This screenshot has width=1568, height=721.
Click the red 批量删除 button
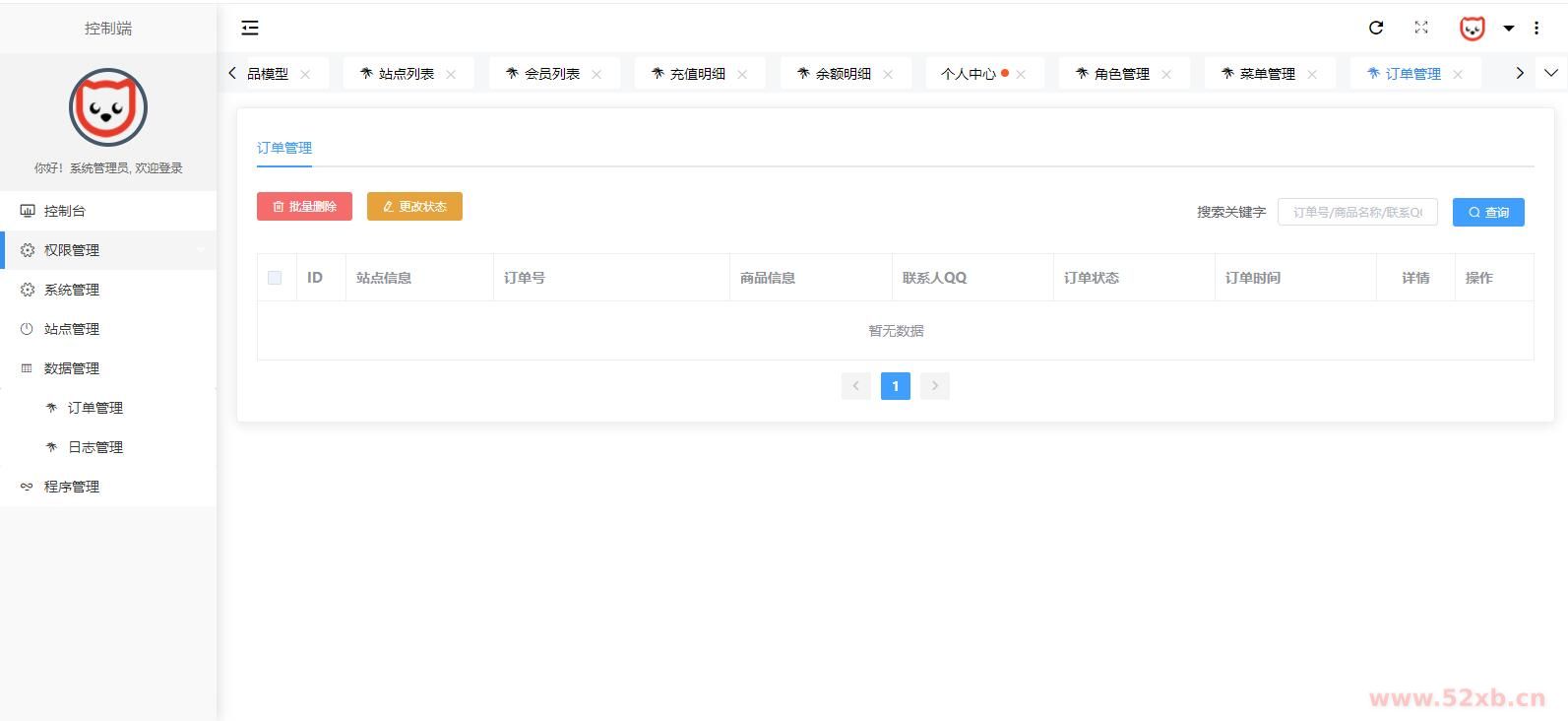pyautogui.click(x=304, y=207)
